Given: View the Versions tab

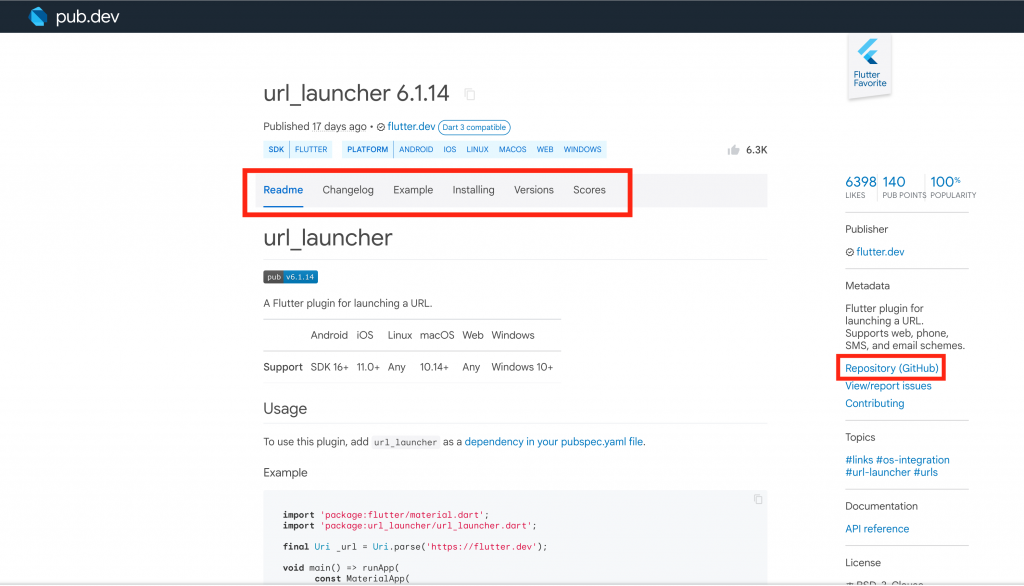Looking at the screenshot, I should pos(534,190).
